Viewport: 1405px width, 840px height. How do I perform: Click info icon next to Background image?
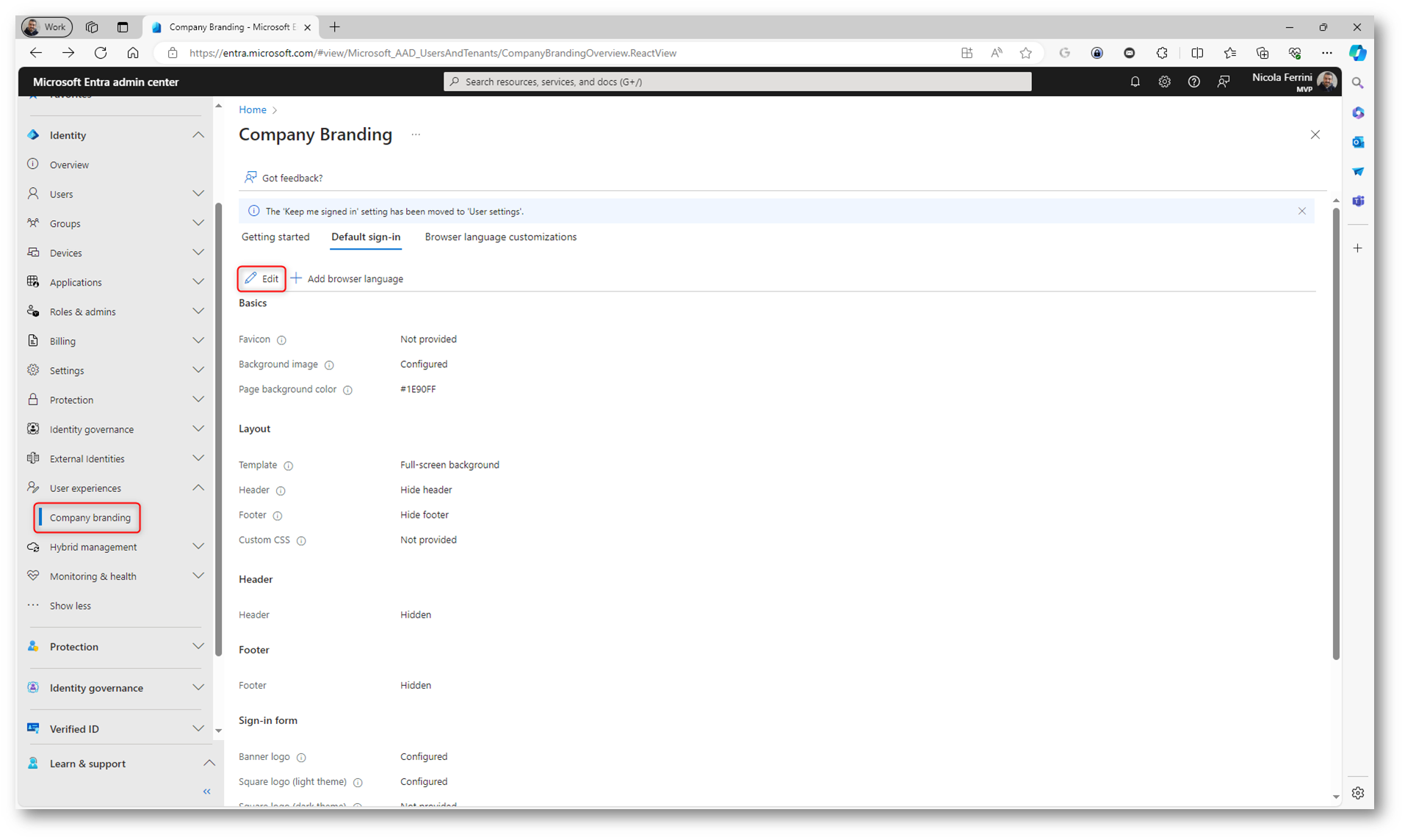point(329,365)
